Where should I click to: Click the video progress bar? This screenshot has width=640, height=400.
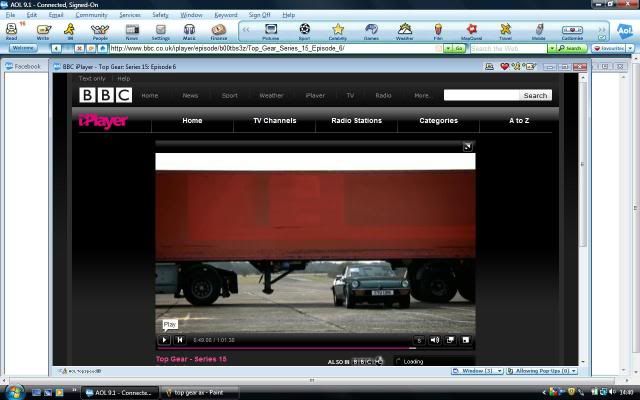coord(315,348)
